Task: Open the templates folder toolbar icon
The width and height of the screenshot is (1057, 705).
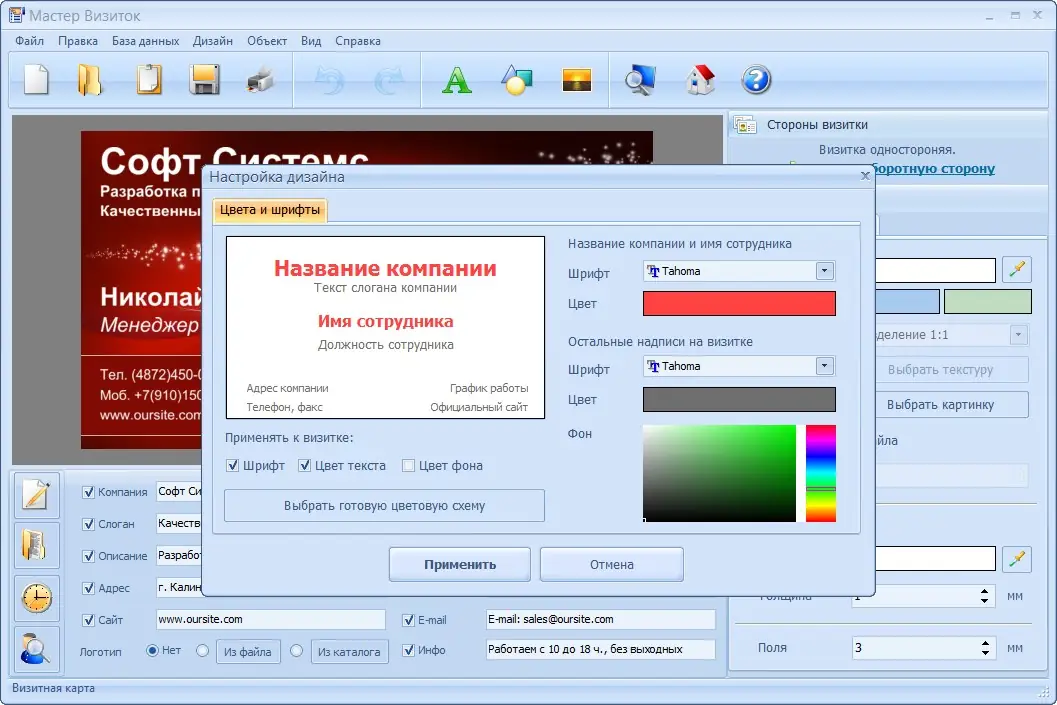Action: (x=89, y=80)
